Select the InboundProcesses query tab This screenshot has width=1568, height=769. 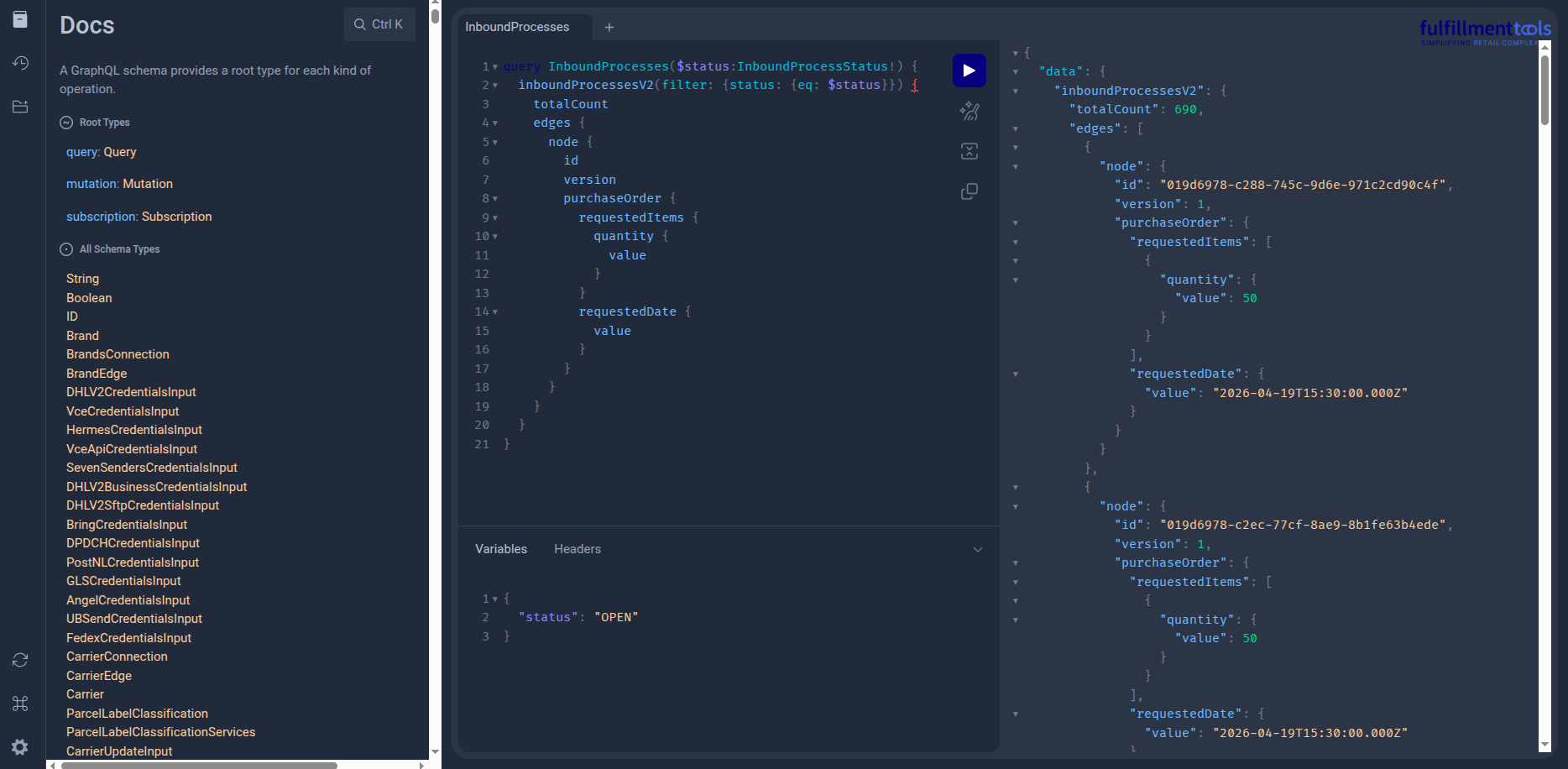pyautogui.click(x=518, y=27)
